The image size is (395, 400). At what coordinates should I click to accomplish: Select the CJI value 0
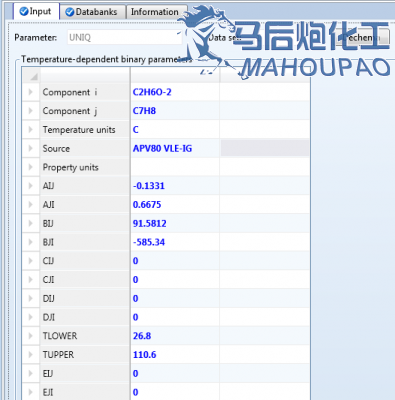(175, 279)
